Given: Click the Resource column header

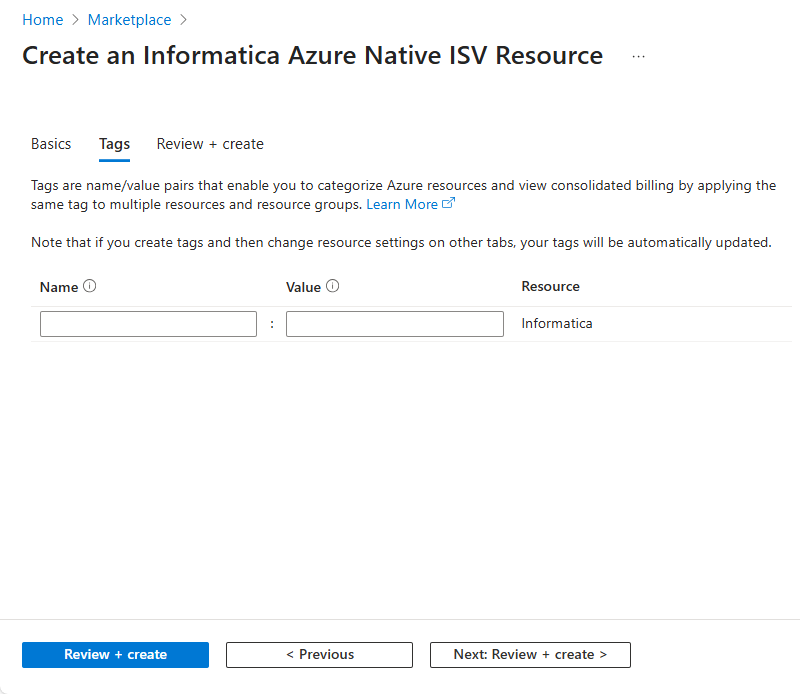Looking at the screenshot, I should (x=551, y=286).
